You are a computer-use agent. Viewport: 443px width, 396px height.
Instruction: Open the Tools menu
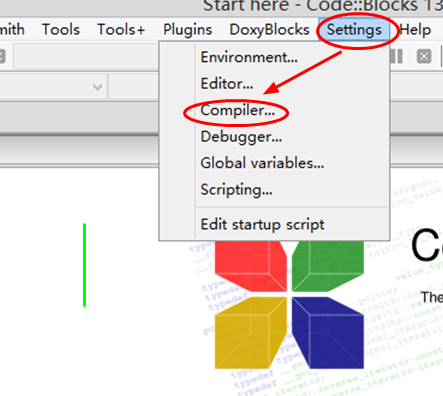pyautogui.click(x=61, y=30)
